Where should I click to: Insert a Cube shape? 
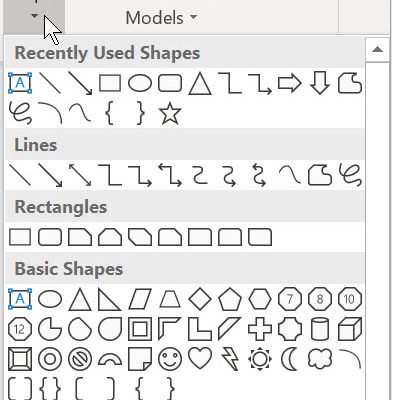pos(350,329)
